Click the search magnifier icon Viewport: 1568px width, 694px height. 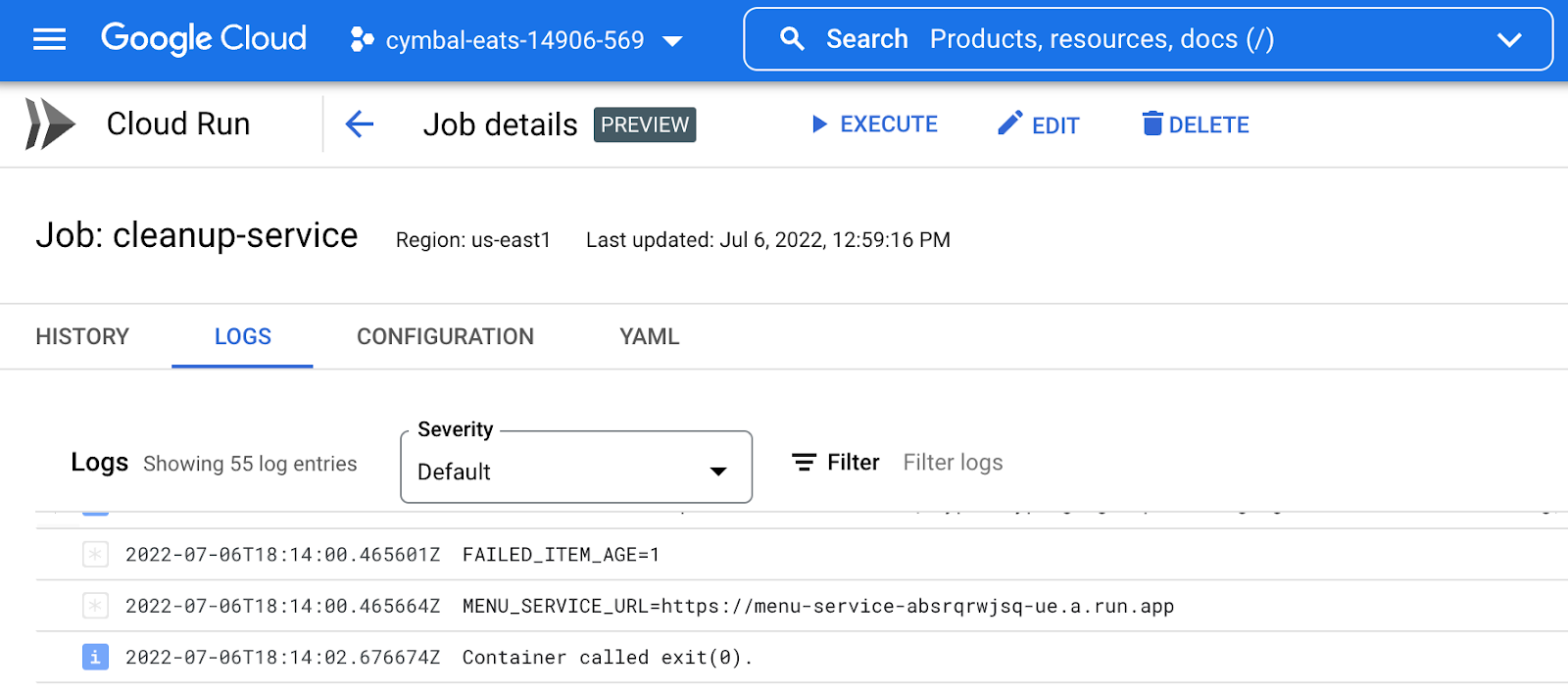(792, 39)
